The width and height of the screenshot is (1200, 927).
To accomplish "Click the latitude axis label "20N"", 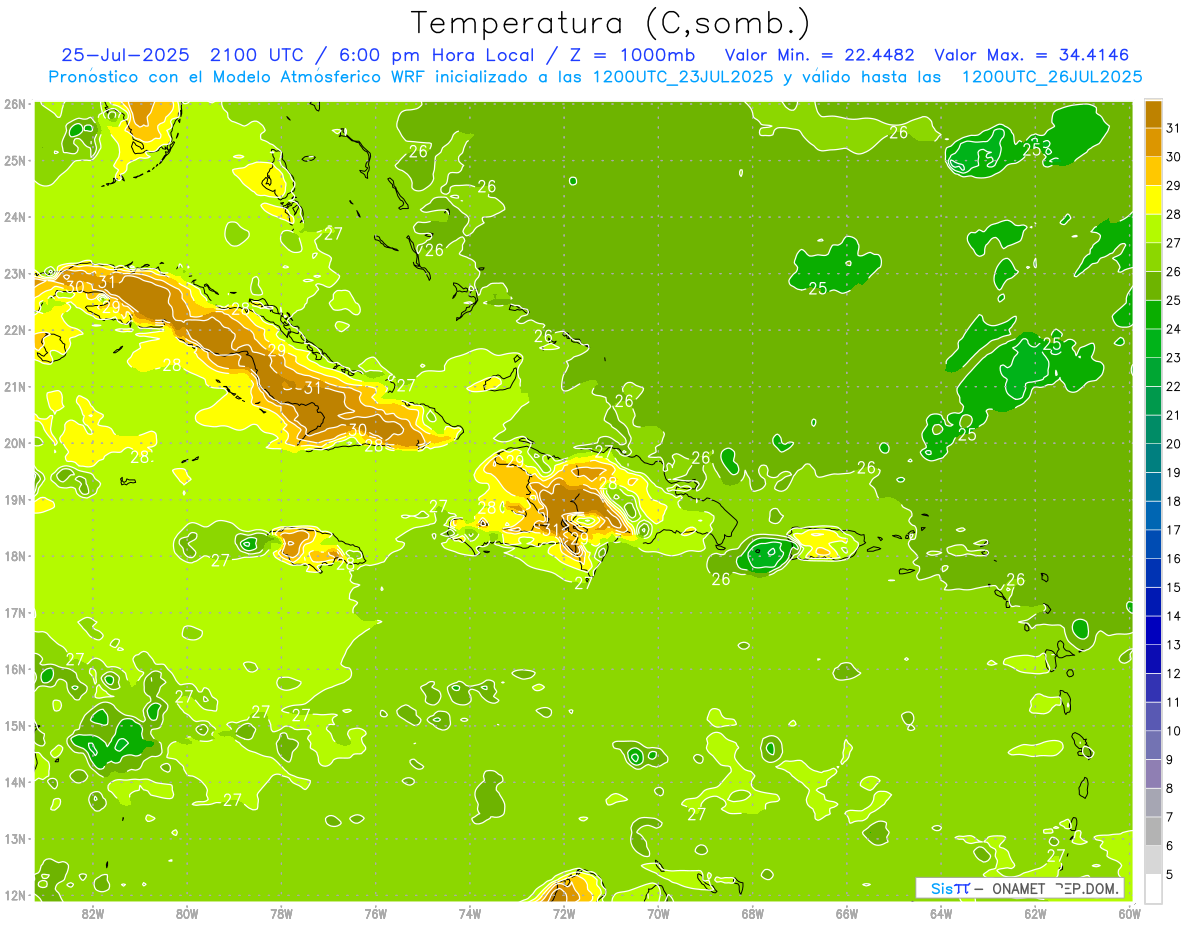I will [14, 443].
